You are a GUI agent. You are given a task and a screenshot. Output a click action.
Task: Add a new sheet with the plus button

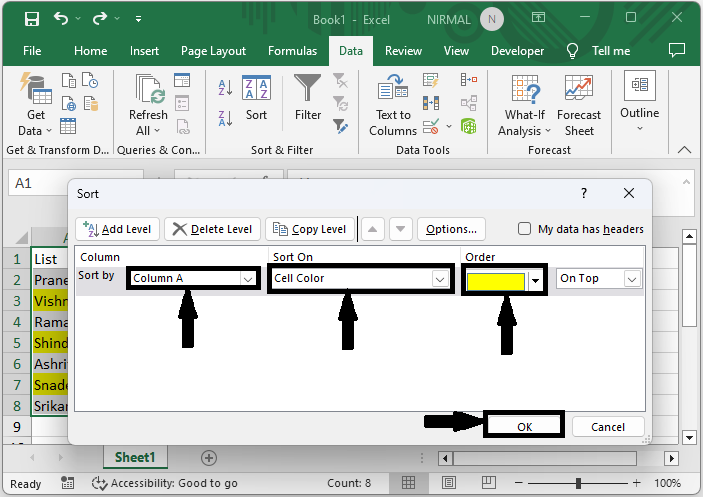(209, 458)
